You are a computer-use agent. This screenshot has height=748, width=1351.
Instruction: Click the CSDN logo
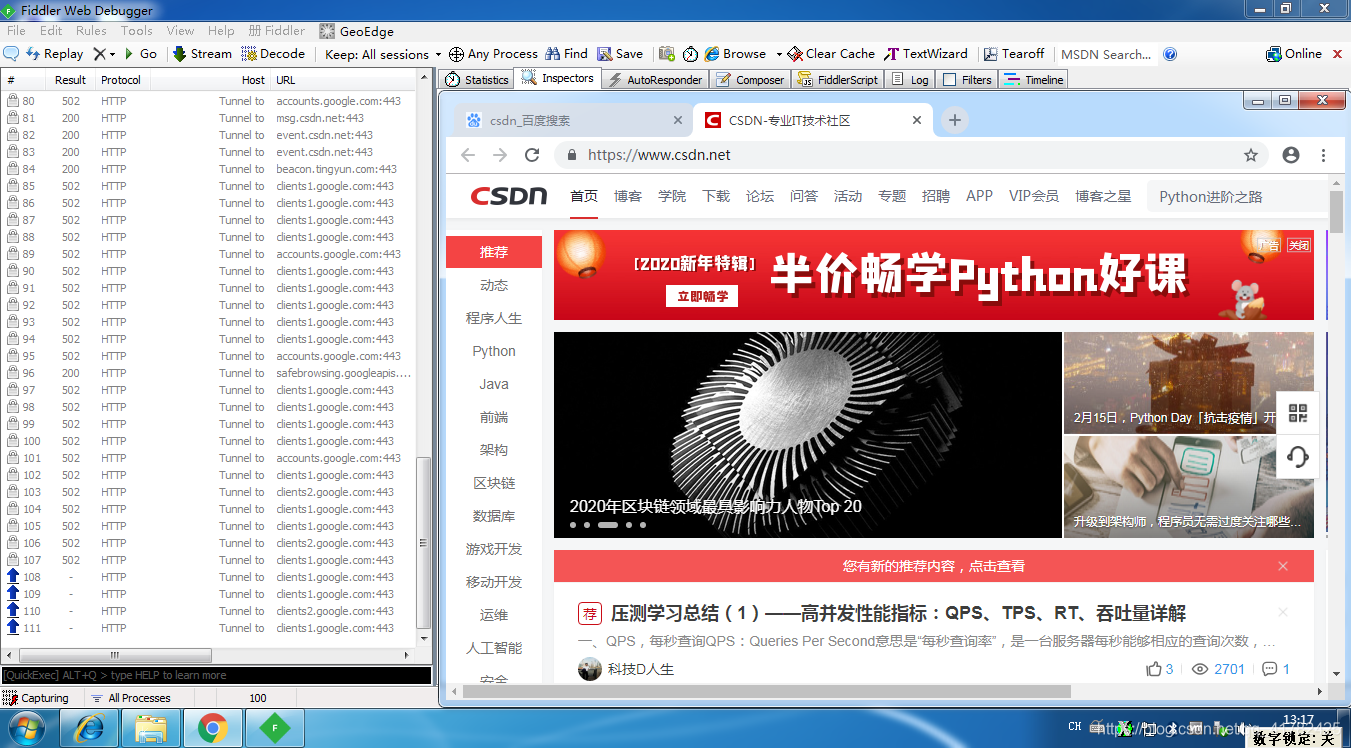(x=509, y=196)
